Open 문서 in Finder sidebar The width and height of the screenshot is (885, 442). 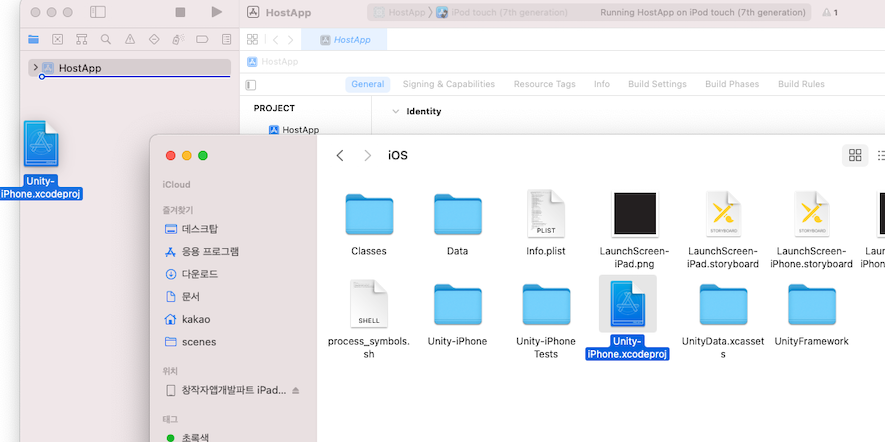coord(182,297)
